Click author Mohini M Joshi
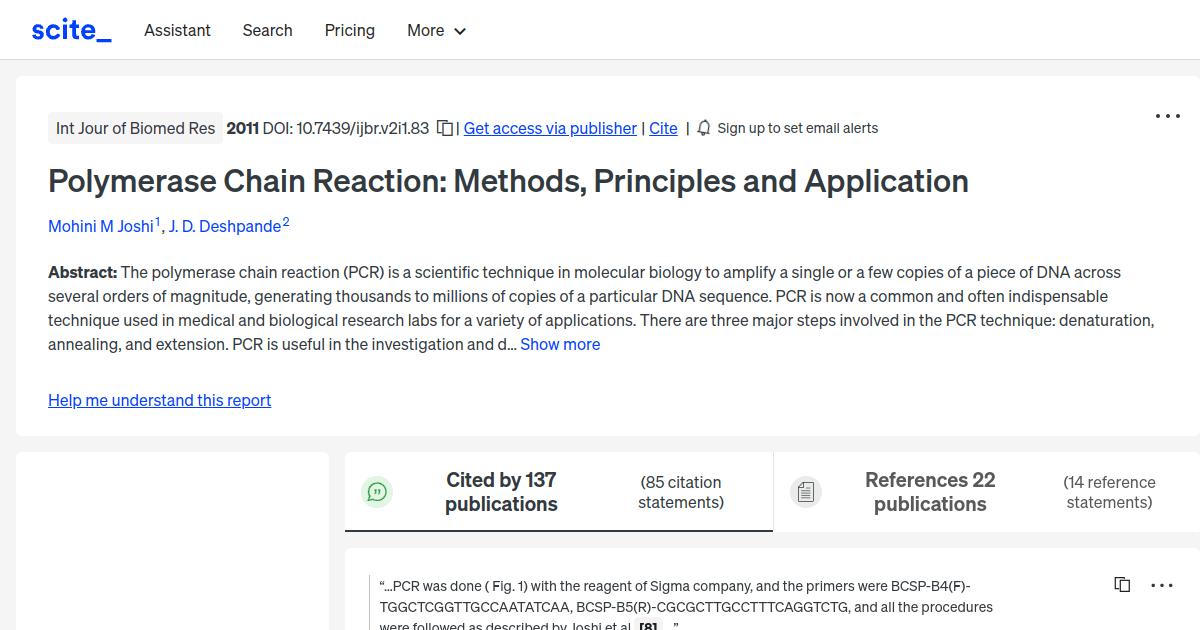This screenshot has height=630, width=1200. 101,226
